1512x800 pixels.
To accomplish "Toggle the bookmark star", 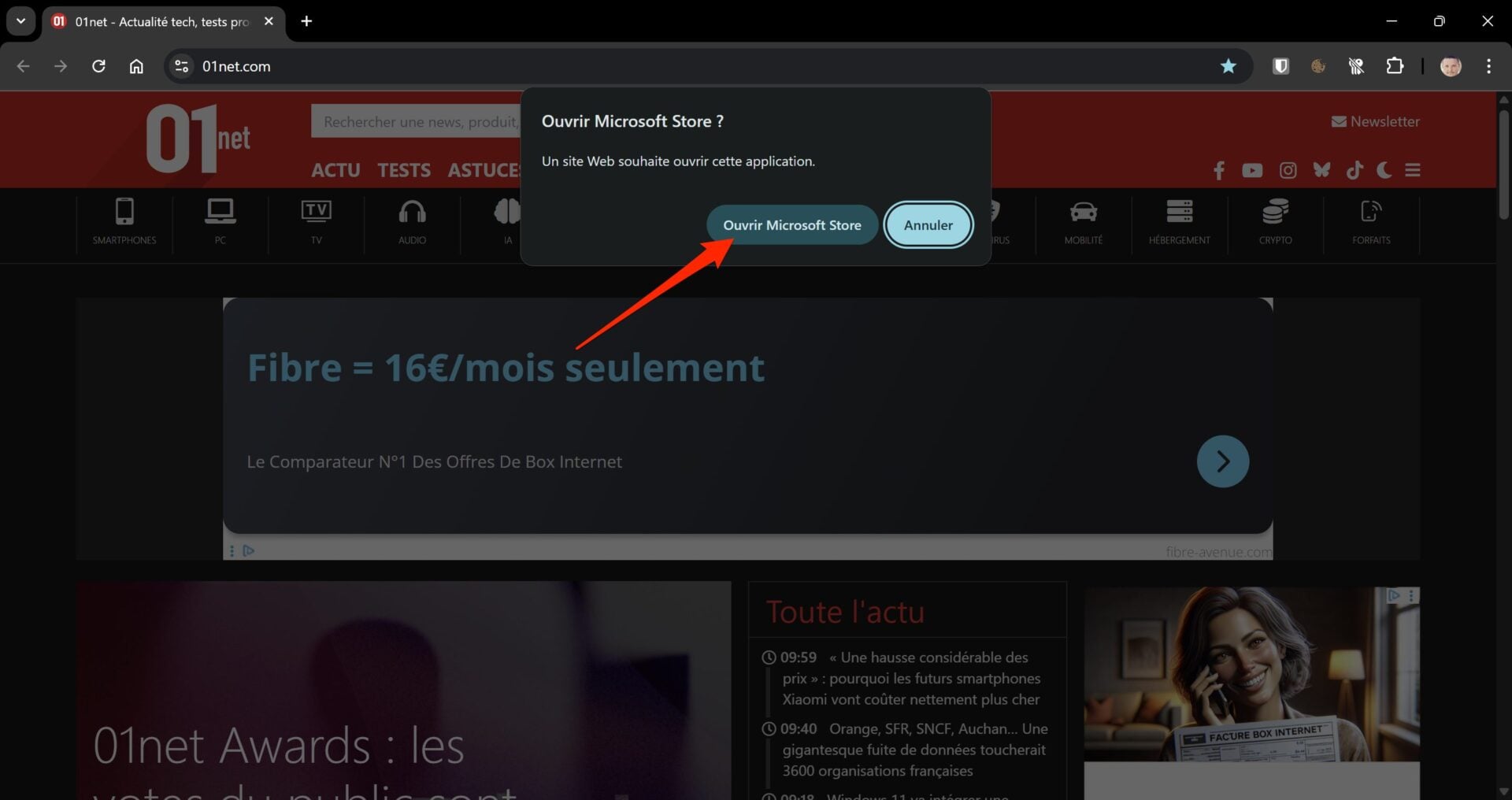I will click(x=1228, y=66).
